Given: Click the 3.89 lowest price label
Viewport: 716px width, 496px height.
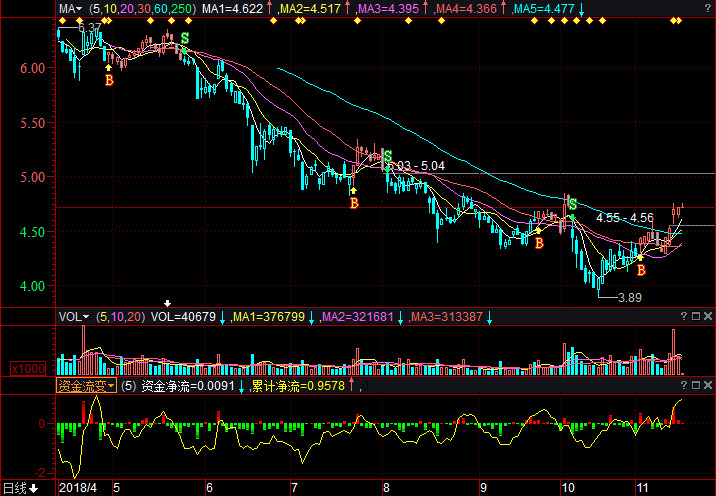Looking at the screenshot, I should (x=628, y=298).
